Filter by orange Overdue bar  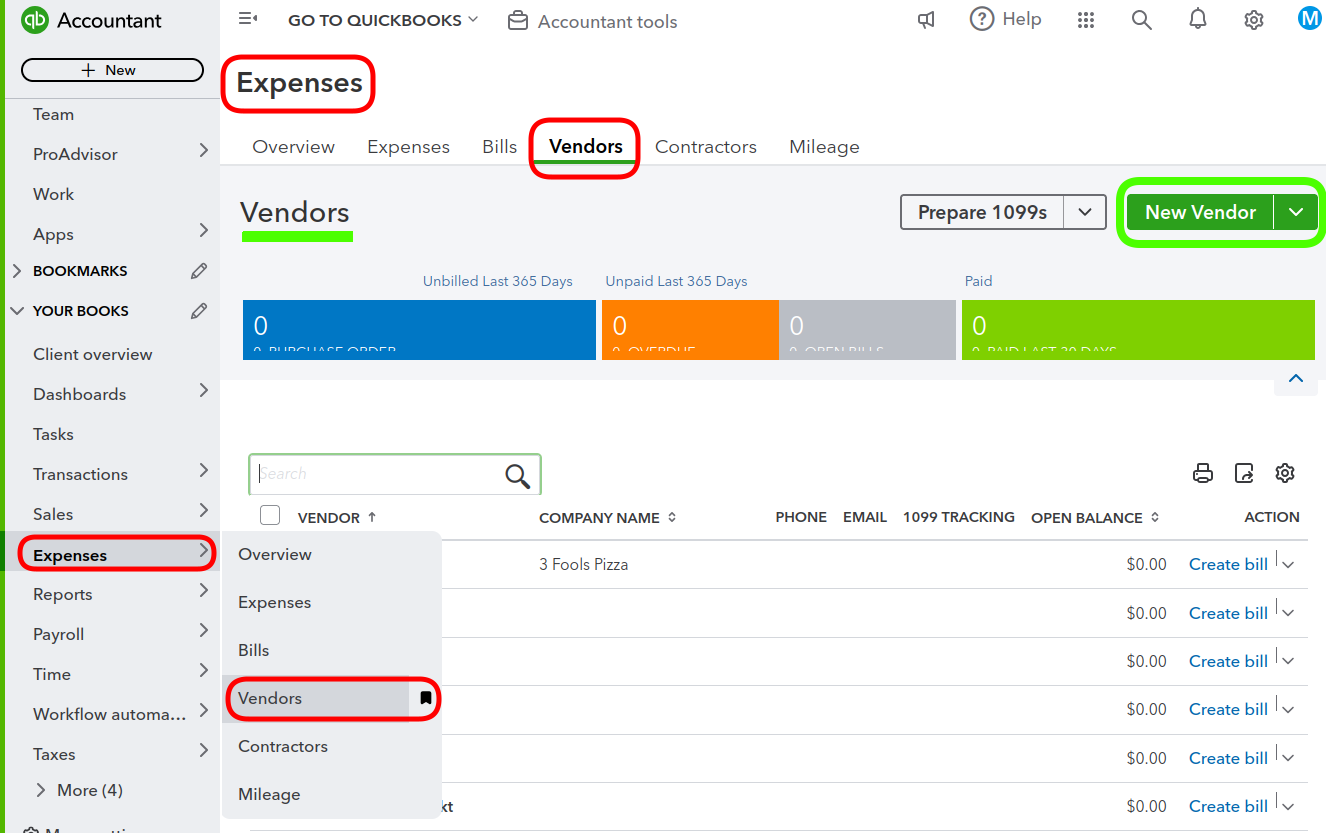[x=690, y=329]
